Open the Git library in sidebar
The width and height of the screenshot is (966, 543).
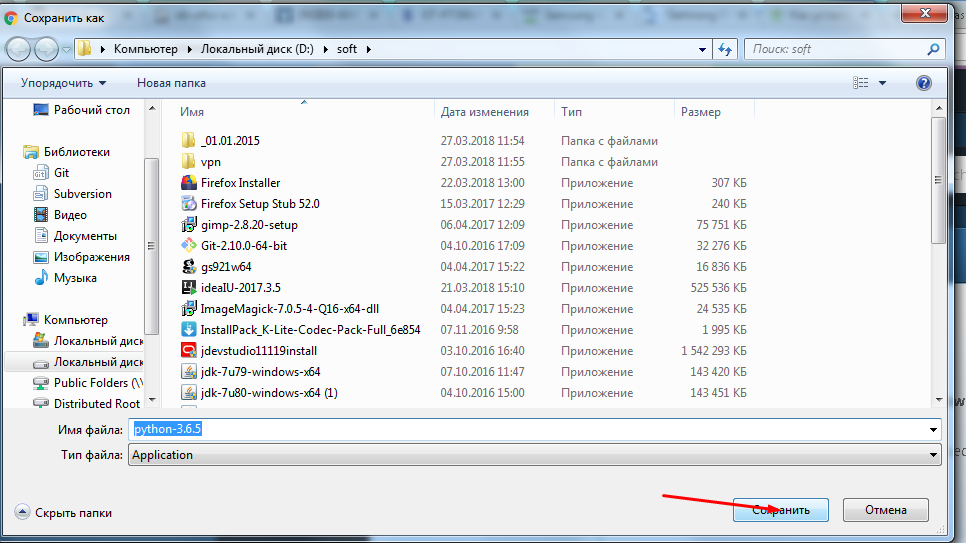(51, 173)
